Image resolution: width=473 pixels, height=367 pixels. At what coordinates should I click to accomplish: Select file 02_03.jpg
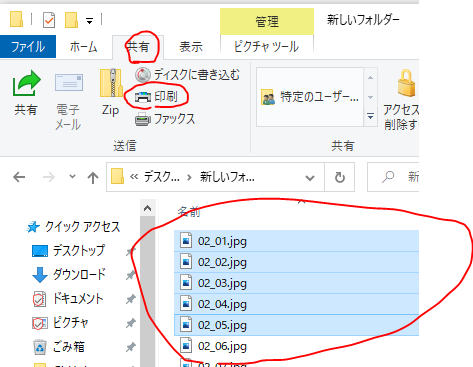[296, 283]
